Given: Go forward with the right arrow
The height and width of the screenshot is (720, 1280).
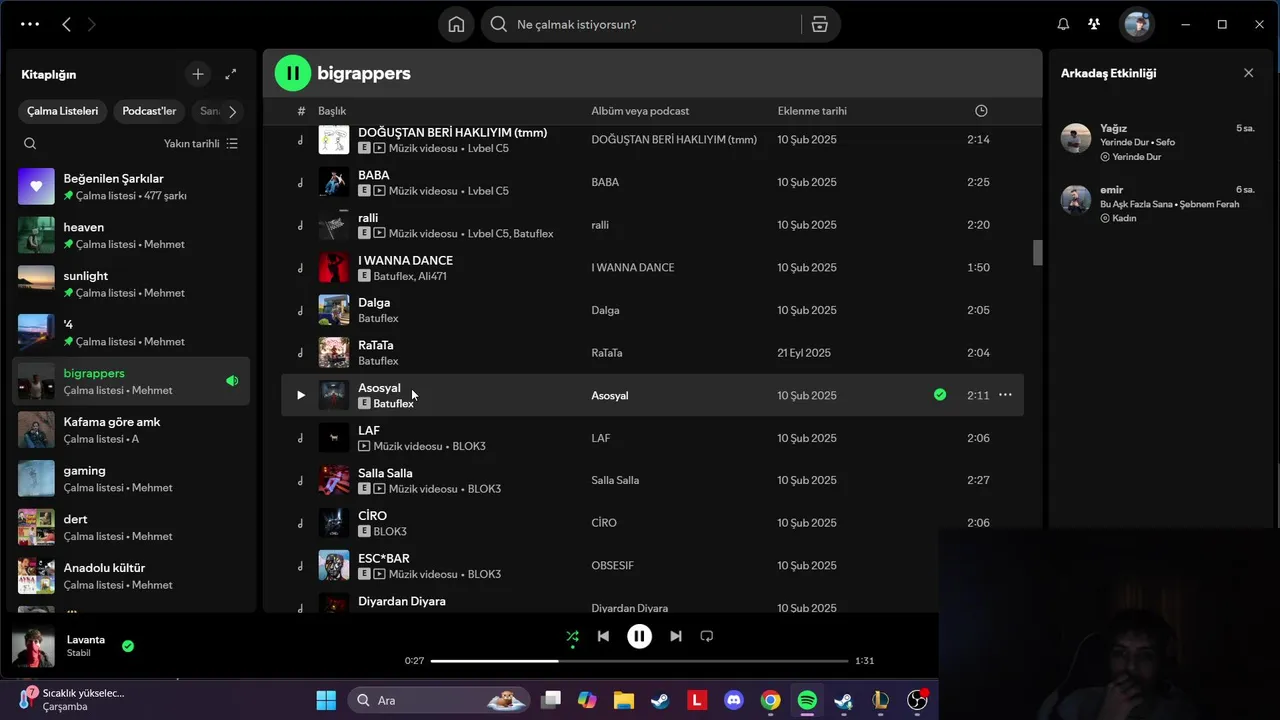Looking at the screenshot, I should coord(92,24).
